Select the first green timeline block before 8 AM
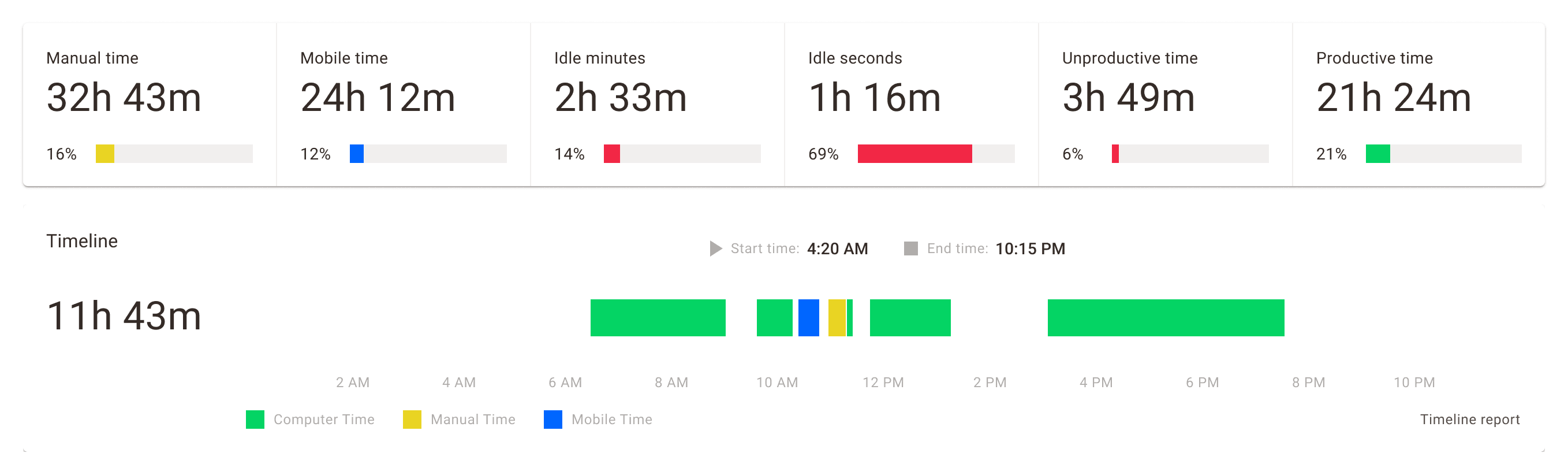 (x=658, y=318)
